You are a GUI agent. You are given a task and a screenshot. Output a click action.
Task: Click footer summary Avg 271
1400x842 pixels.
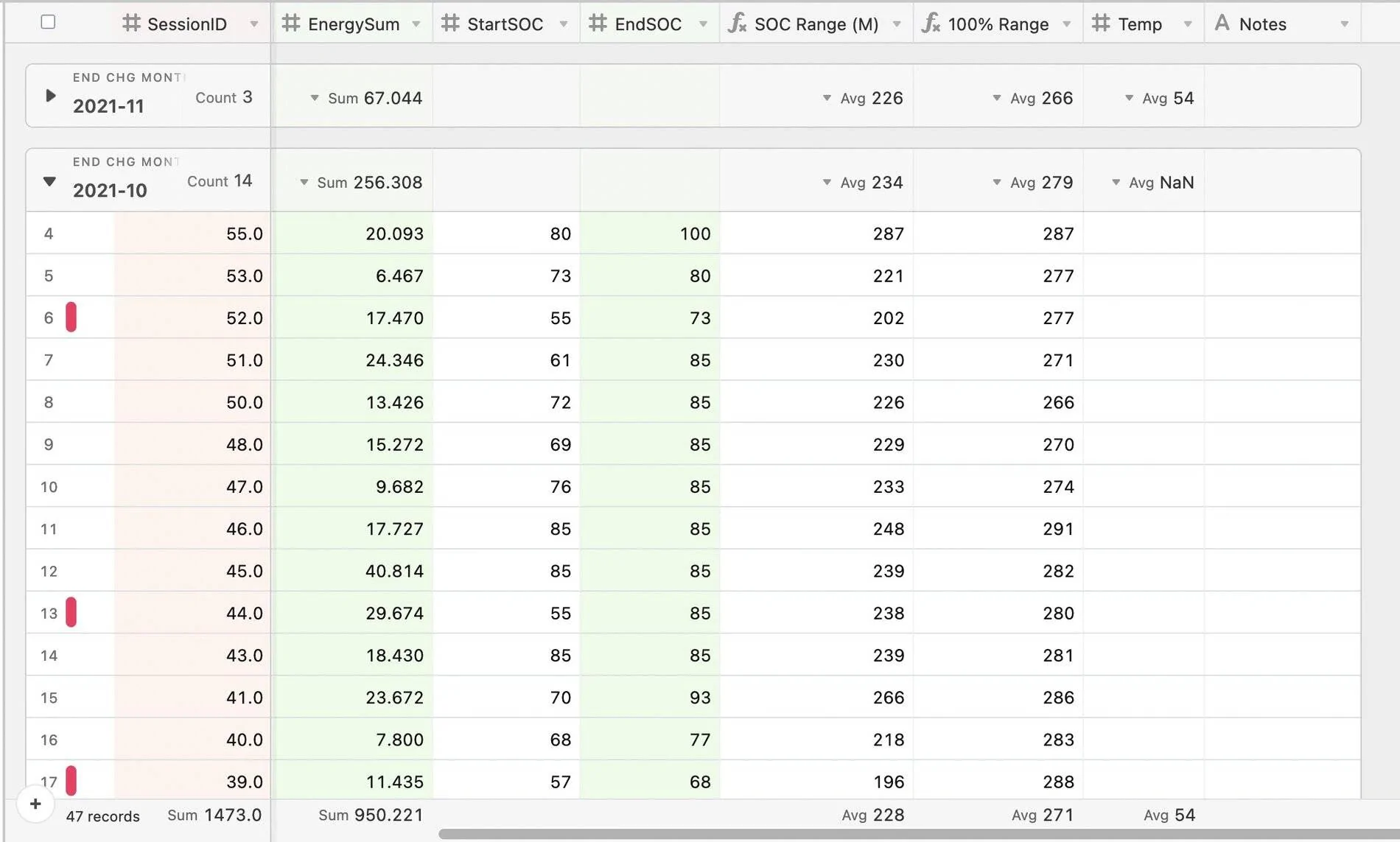[1043, 815]
